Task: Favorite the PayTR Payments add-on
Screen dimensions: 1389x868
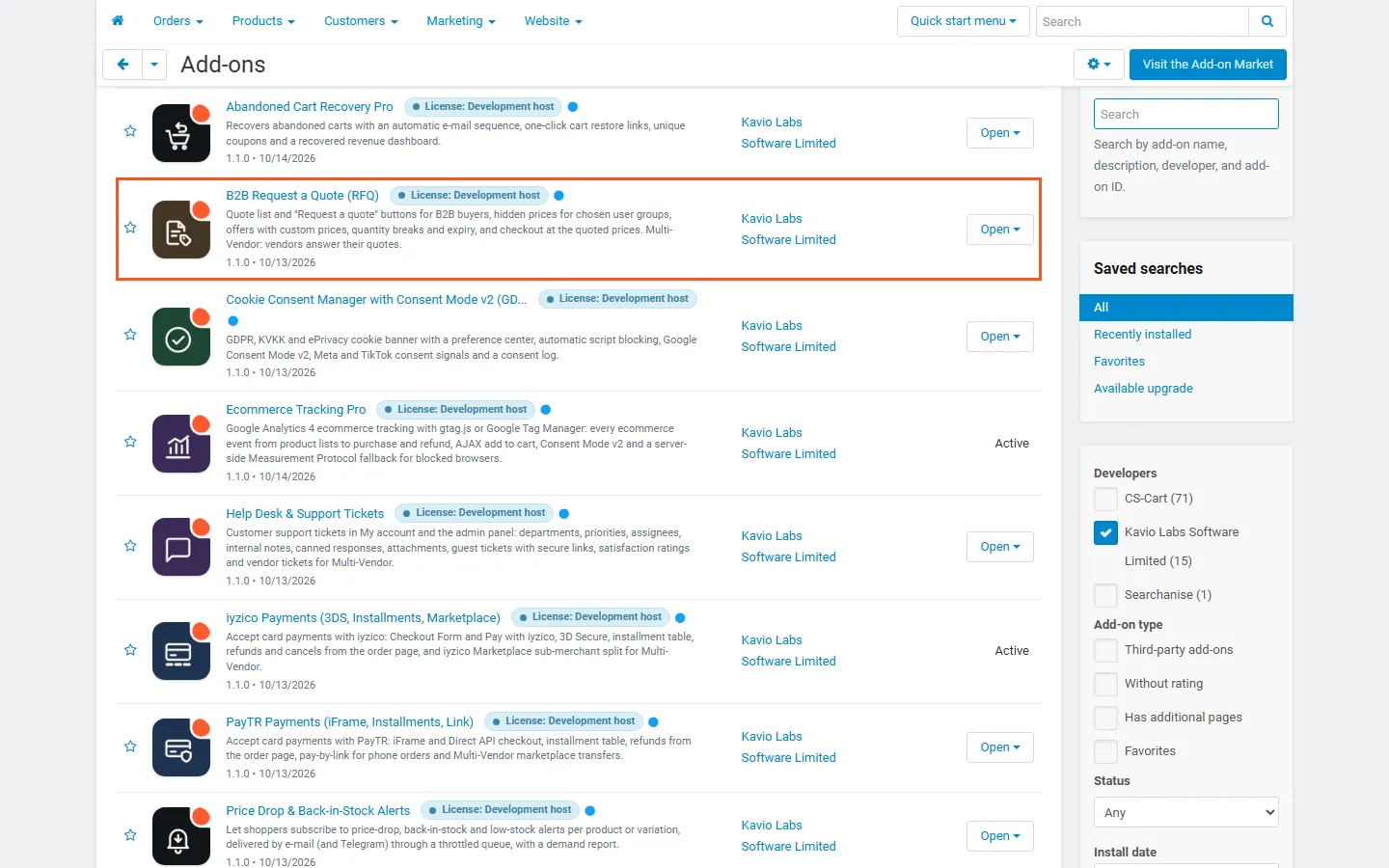Action: (130, 746)
